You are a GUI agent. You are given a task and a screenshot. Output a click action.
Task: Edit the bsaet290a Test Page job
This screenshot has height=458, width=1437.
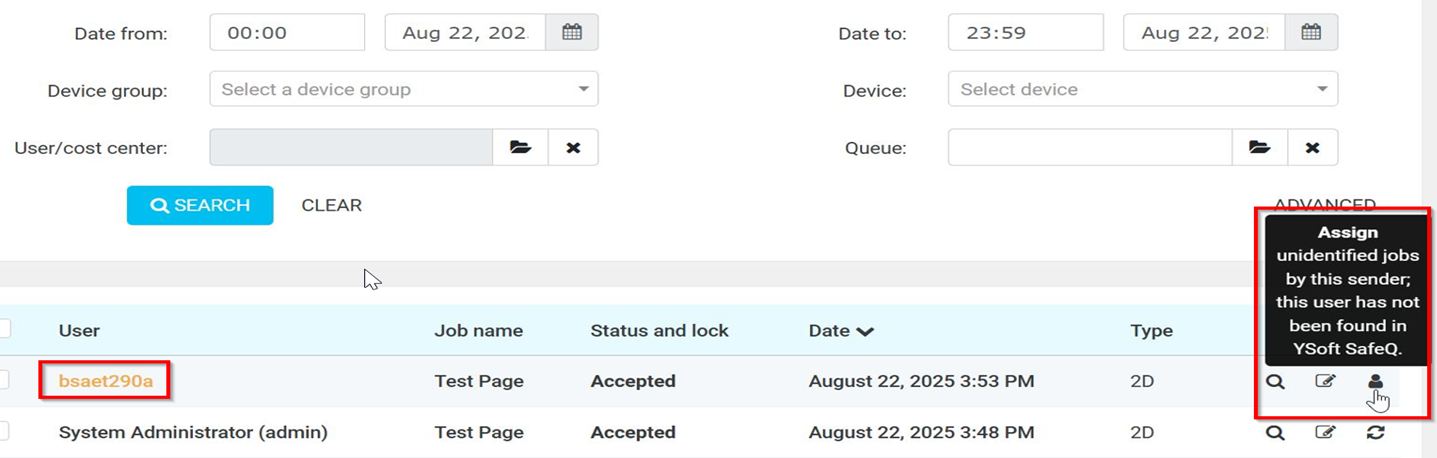click(x=1325, y=381)
